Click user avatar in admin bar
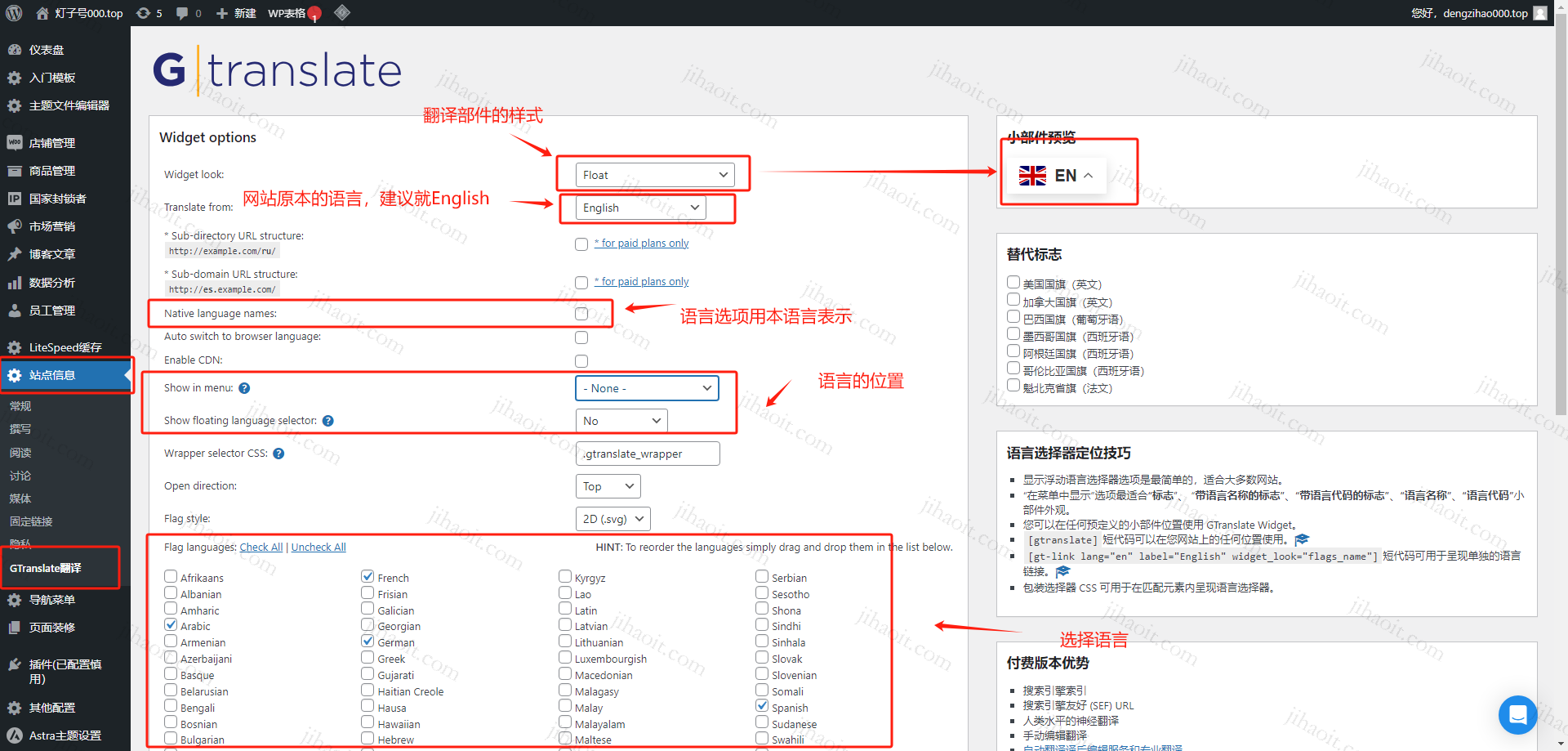Image resolution: width=1568 pixels, height=751 pixels. (1540, 13)
